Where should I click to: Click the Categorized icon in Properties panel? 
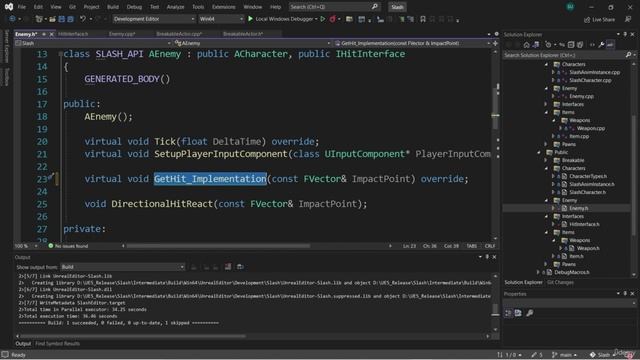pyautogui.click(x=508, y=313)
